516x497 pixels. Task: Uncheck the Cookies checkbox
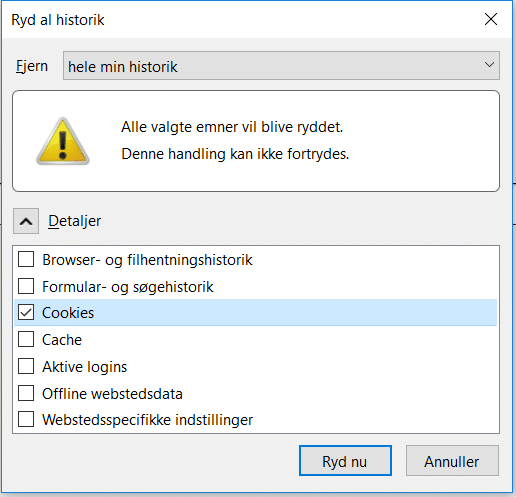point(26,313)
